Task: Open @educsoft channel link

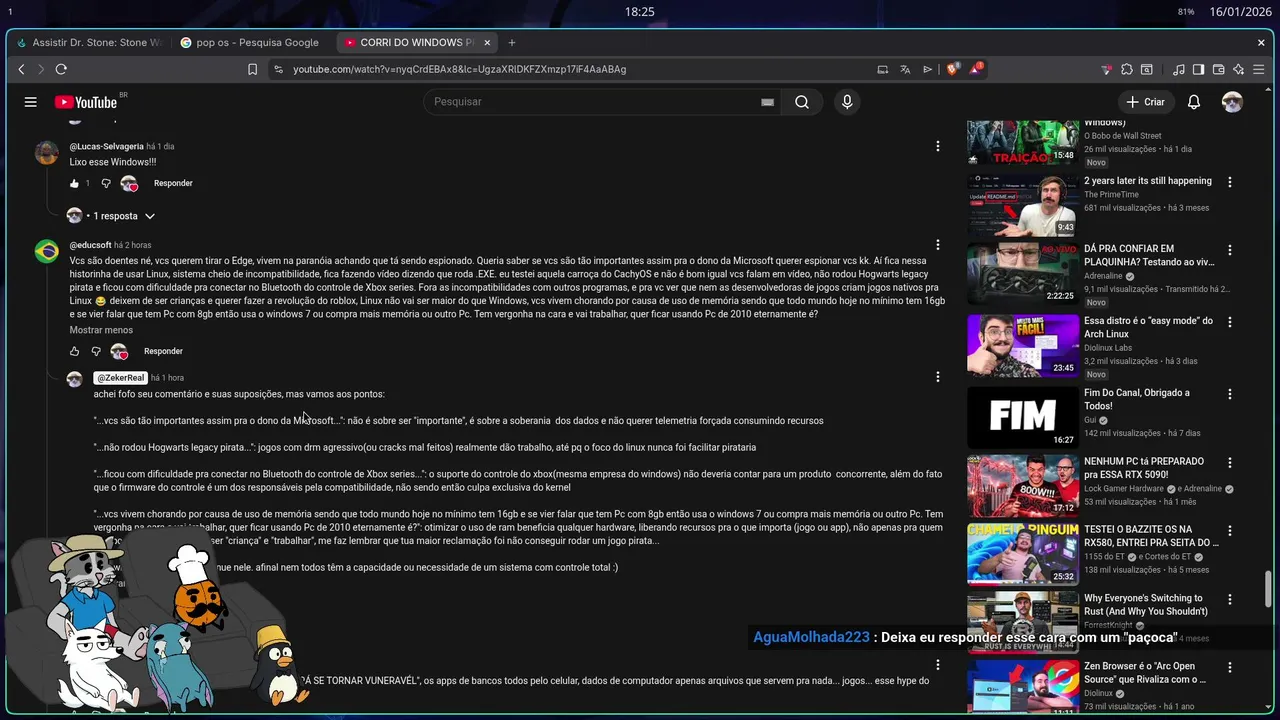Action: (90, 245)
